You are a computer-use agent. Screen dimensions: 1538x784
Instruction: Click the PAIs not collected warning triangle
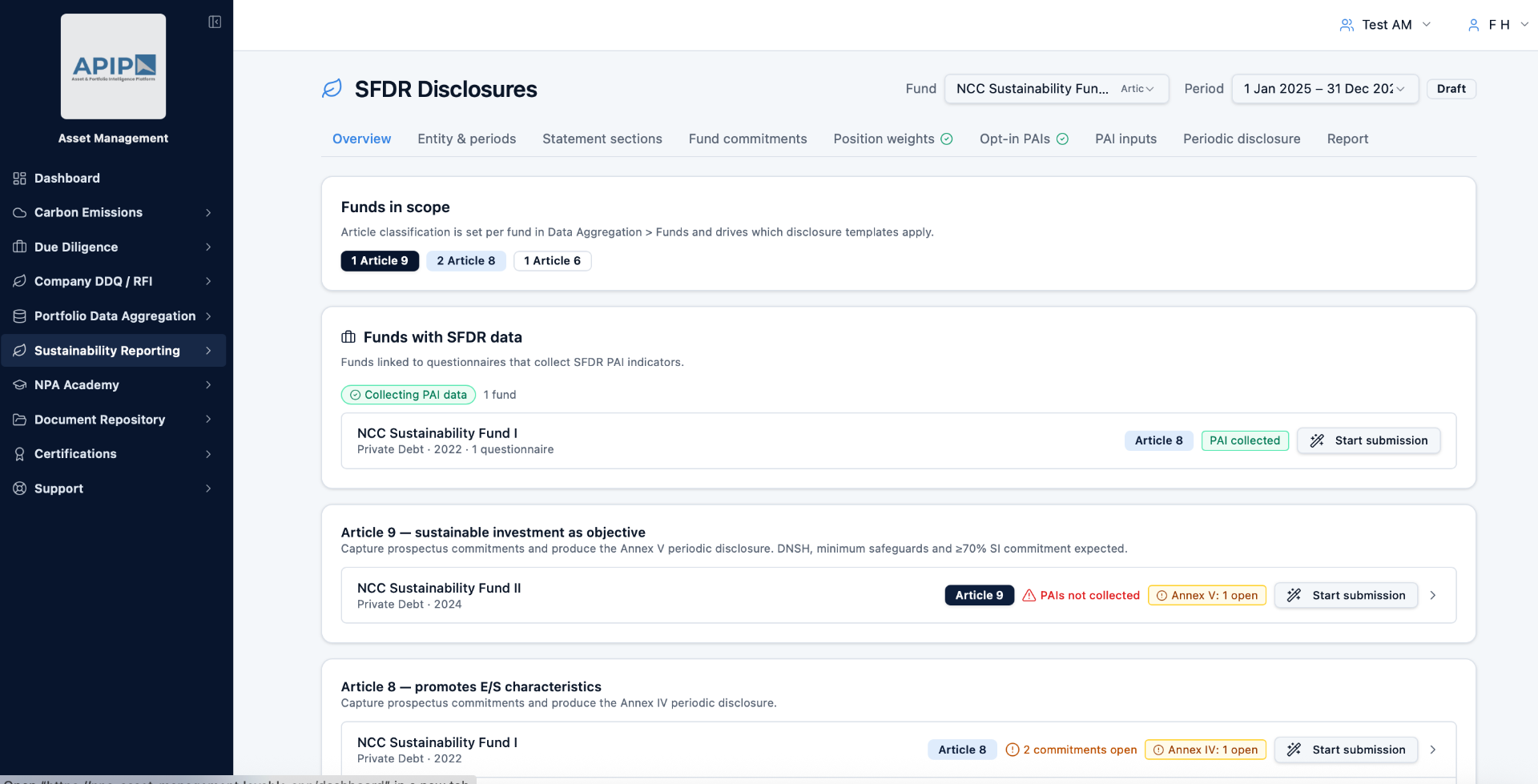click(x=1029, y=595)
